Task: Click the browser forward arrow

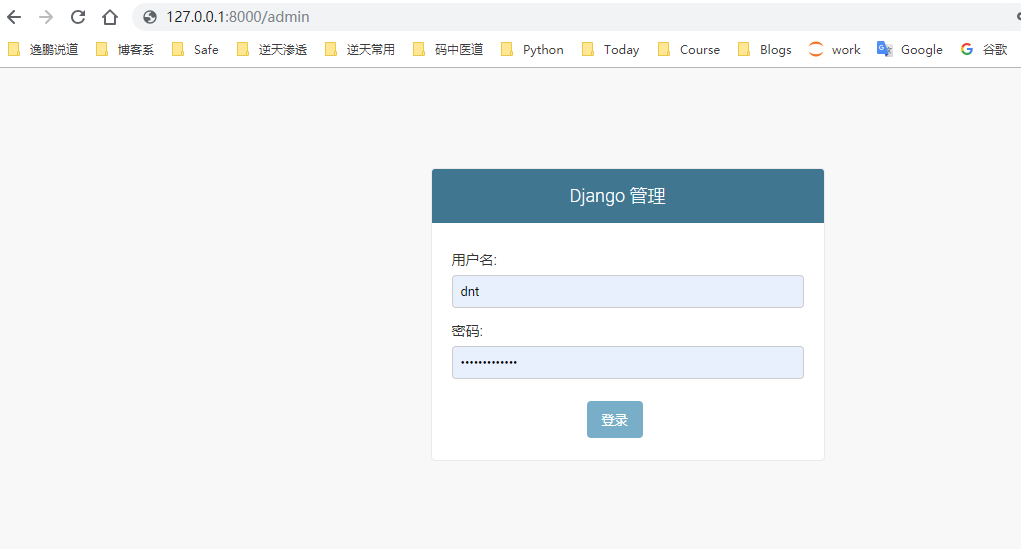Action: pyautogui.click(x=46, y=17)
